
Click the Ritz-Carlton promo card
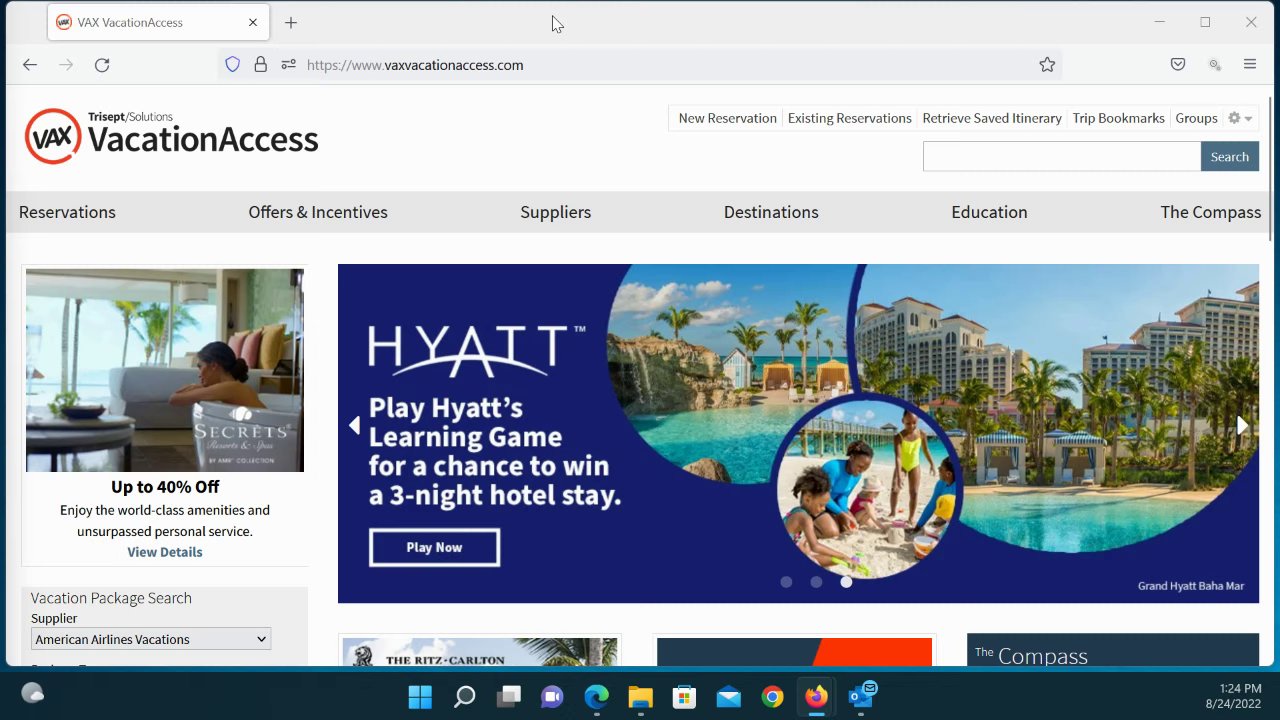pyautogui.click(x=480, y=652)
